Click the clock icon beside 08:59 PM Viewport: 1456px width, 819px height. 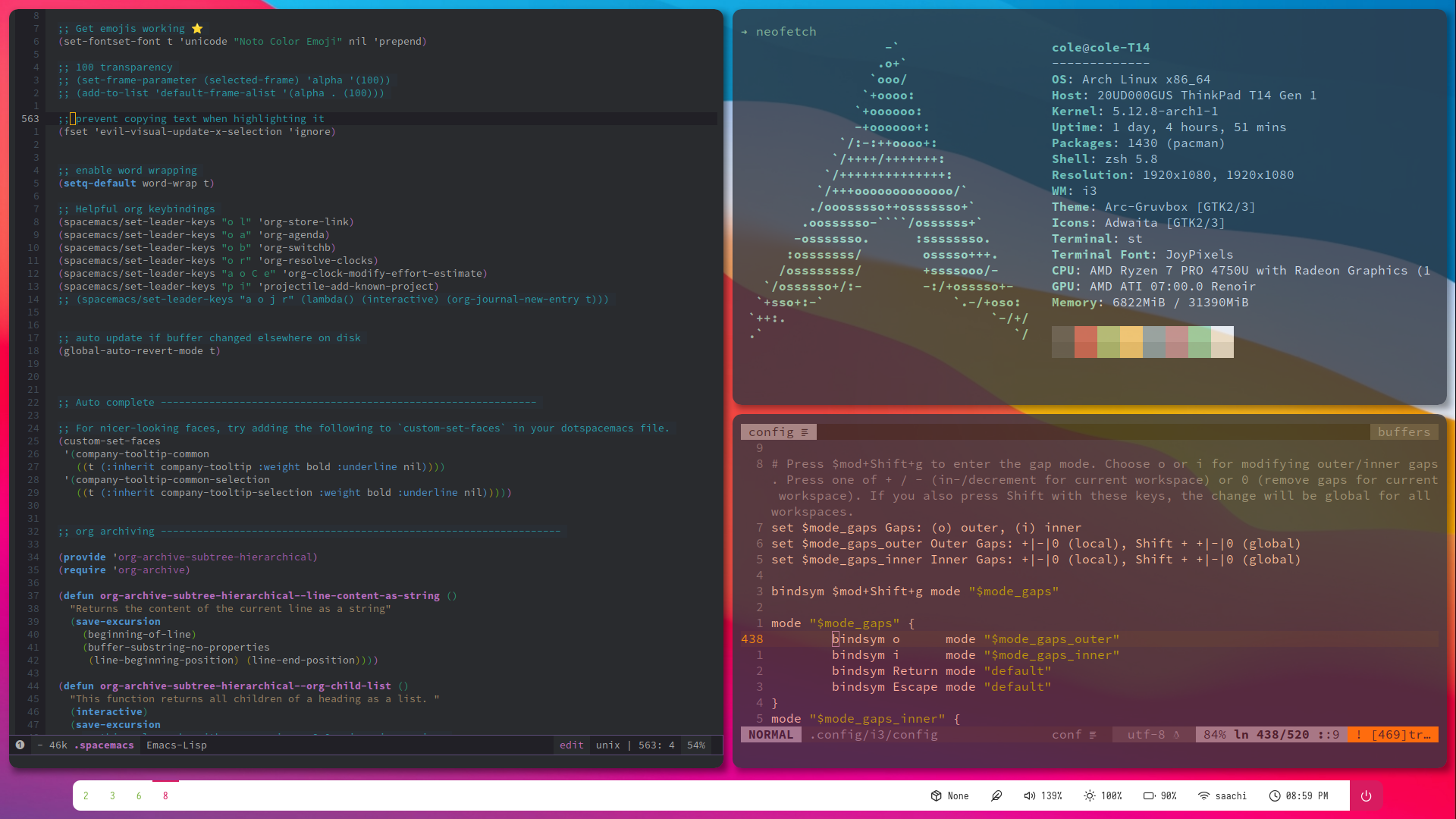(1275, 795)
